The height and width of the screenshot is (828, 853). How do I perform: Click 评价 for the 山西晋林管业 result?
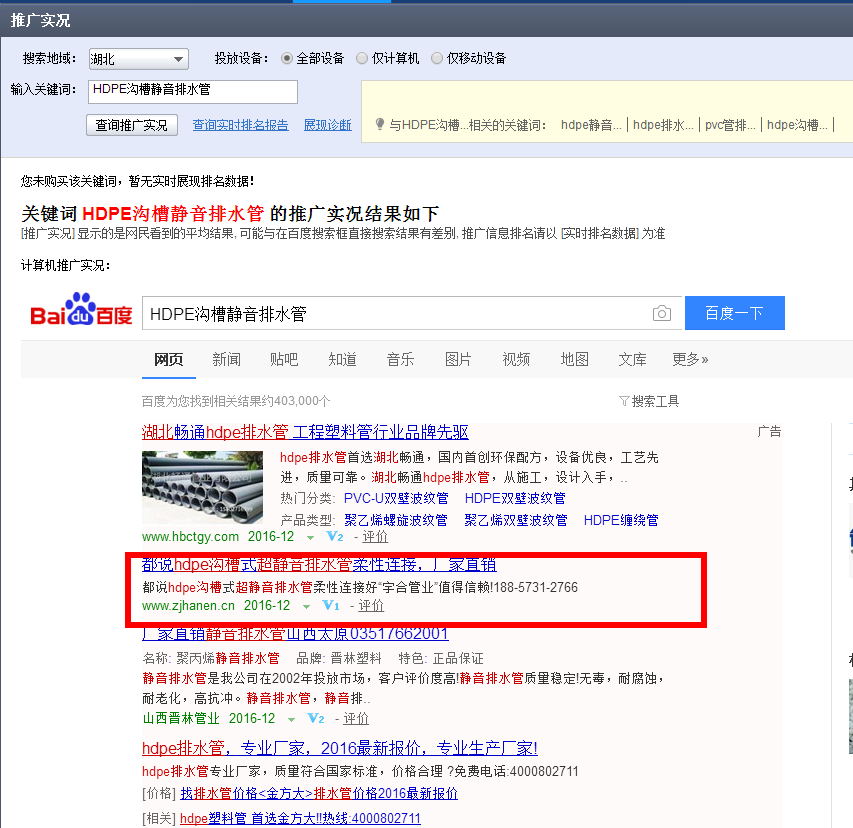(x=356, y=719)
